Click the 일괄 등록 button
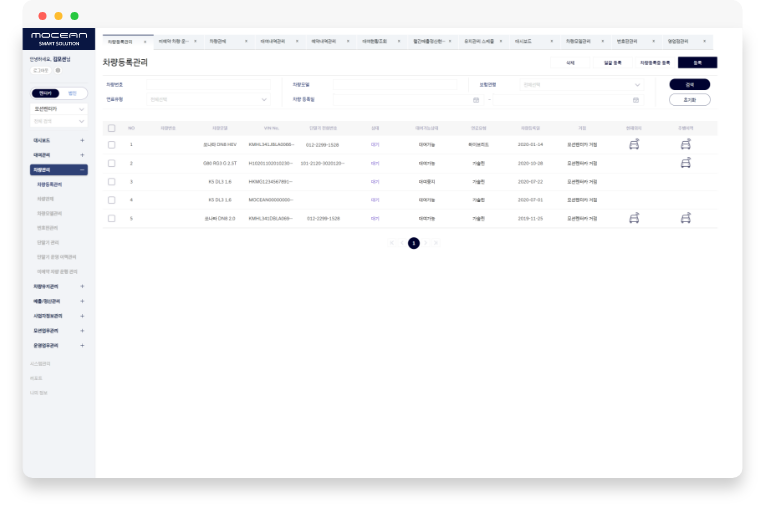This screenshot has width=765, height=511. point(613,62)
